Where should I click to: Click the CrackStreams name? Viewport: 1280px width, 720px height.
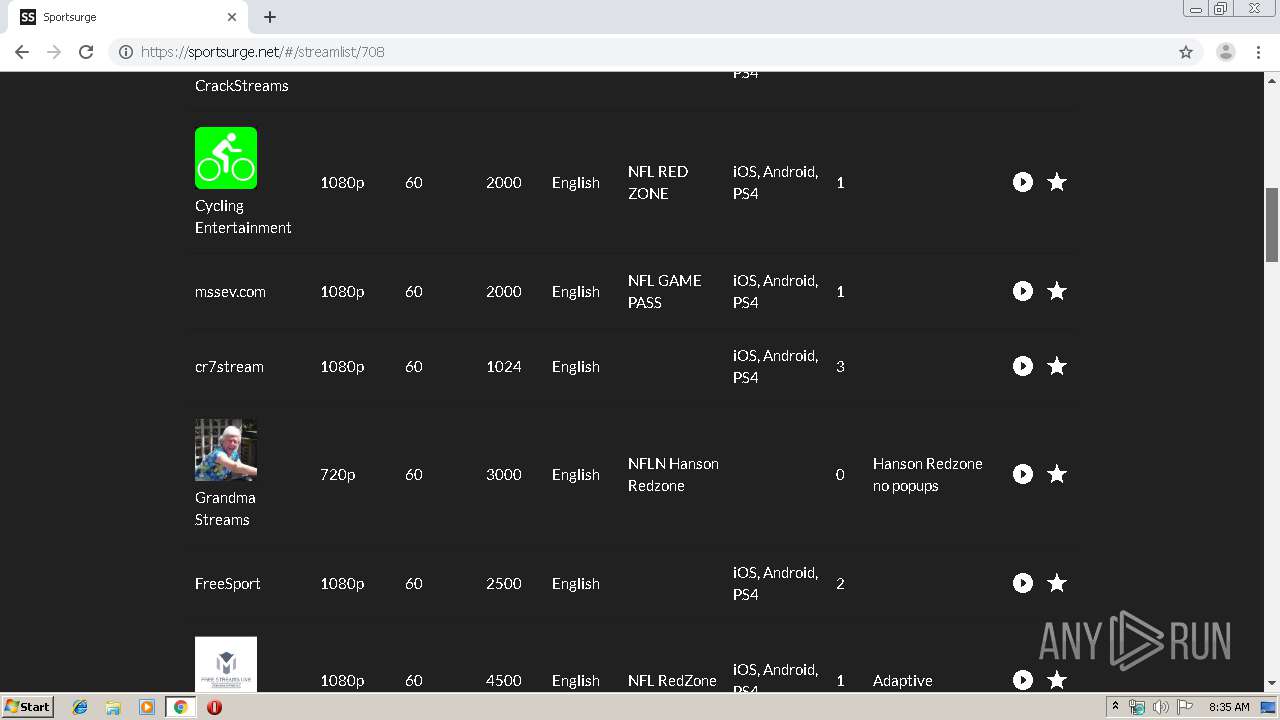point(241,86)
